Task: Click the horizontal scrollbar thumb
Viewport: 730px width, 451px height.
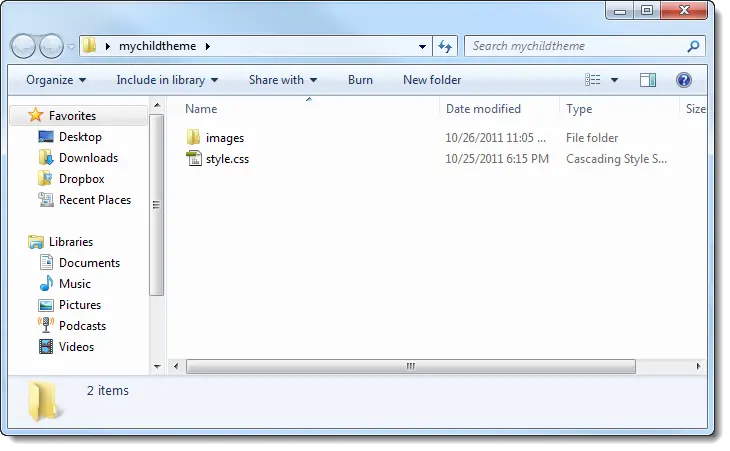Action: (x=411, y=367)
